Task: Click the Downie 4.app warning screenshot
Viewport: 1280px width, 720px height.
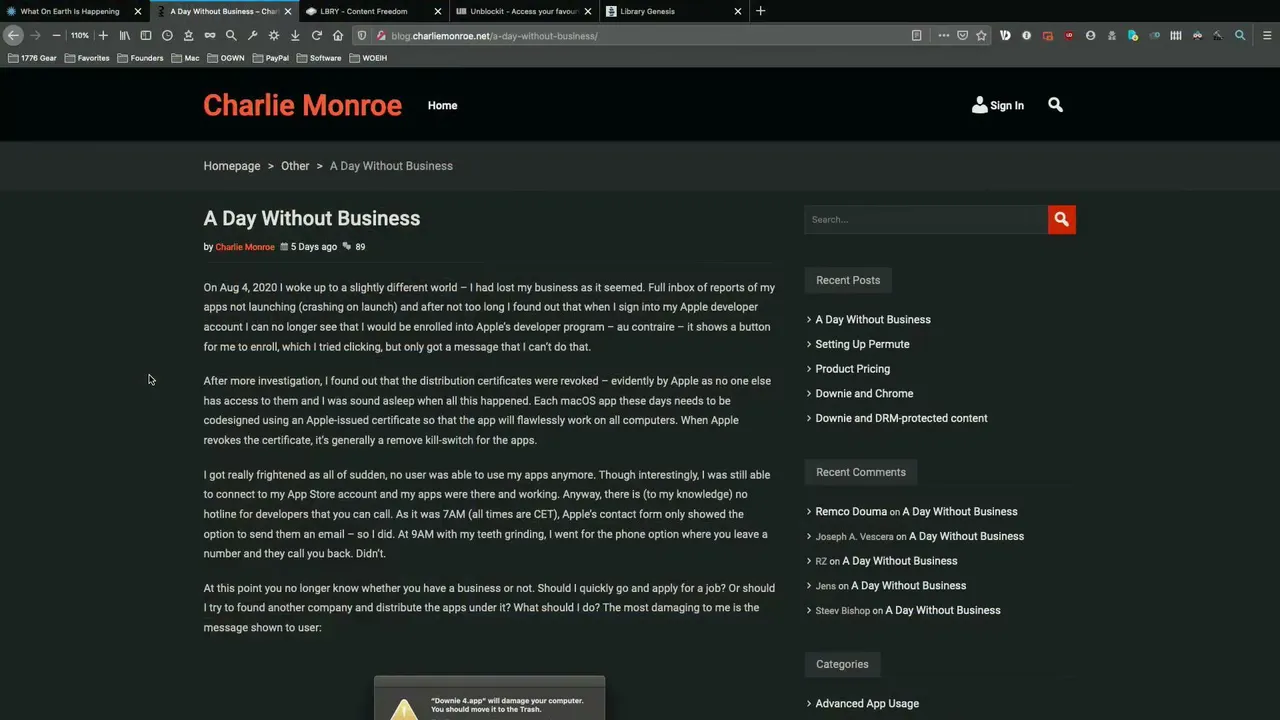Action: (489, 698)
